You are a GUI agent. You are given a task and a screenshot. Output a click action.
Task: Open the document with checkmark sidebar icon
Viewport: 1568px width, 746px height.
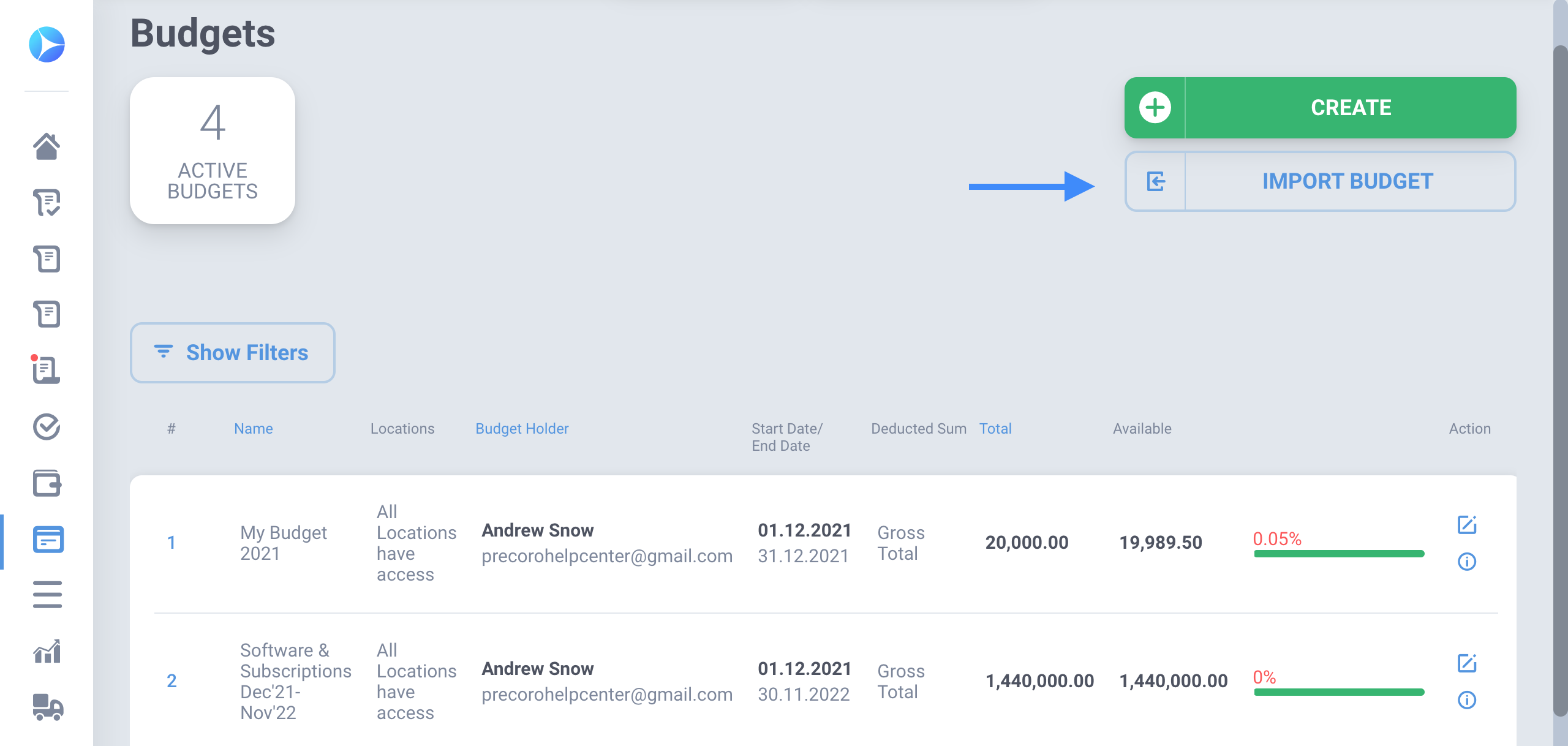tap(47, 203)
